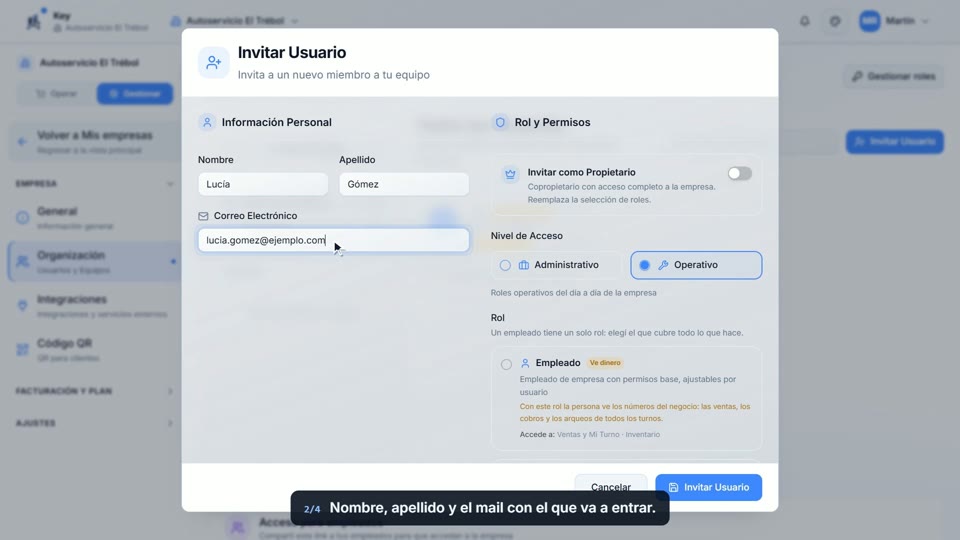Open Integraciones in the sidebar
Screen dimensions: 960x540
94,306
